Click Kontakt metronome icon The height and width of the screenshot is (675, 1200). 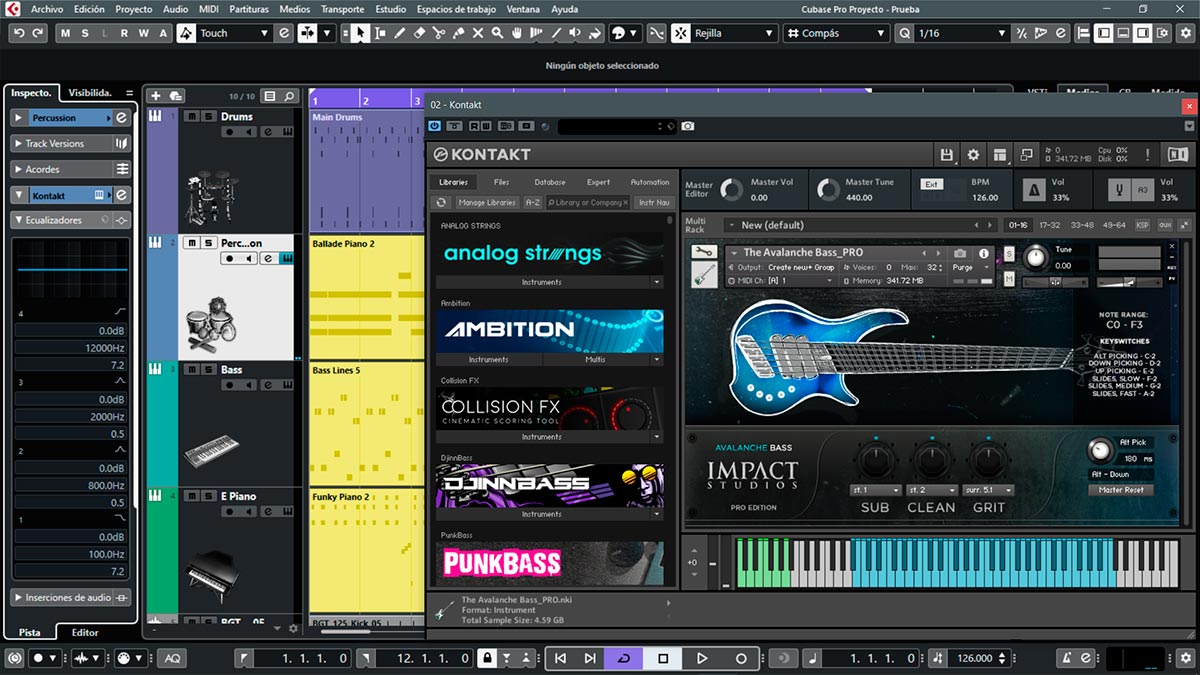(1033, 189)
